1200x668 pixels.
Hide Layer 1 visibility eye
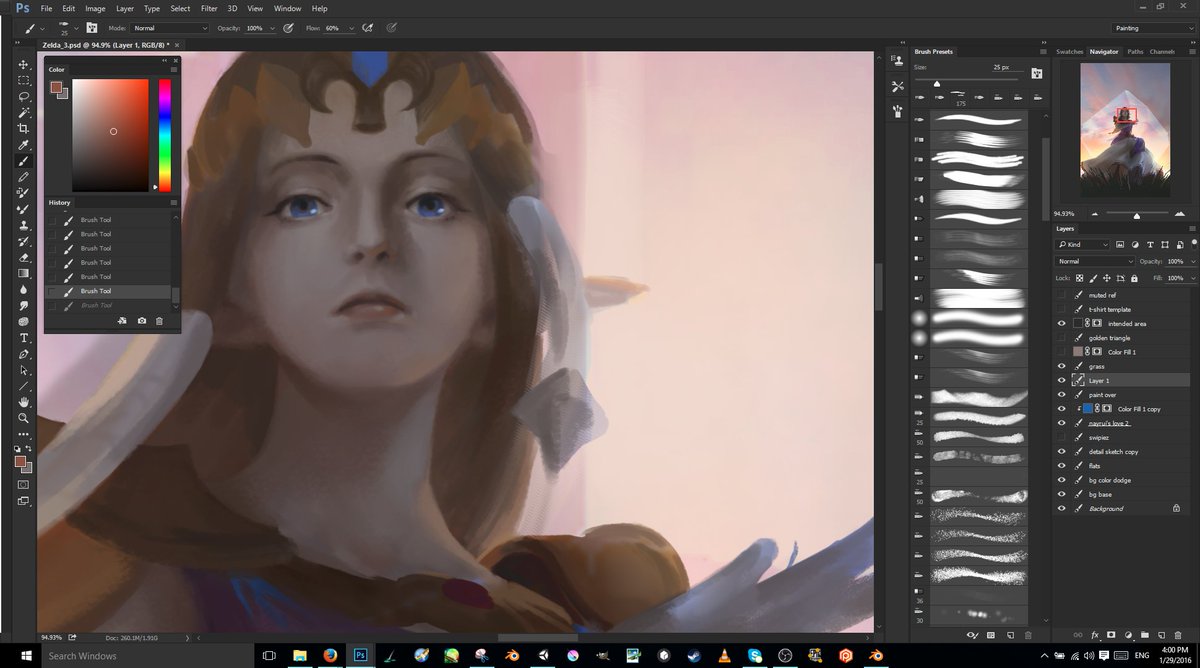coord(1062,380)
